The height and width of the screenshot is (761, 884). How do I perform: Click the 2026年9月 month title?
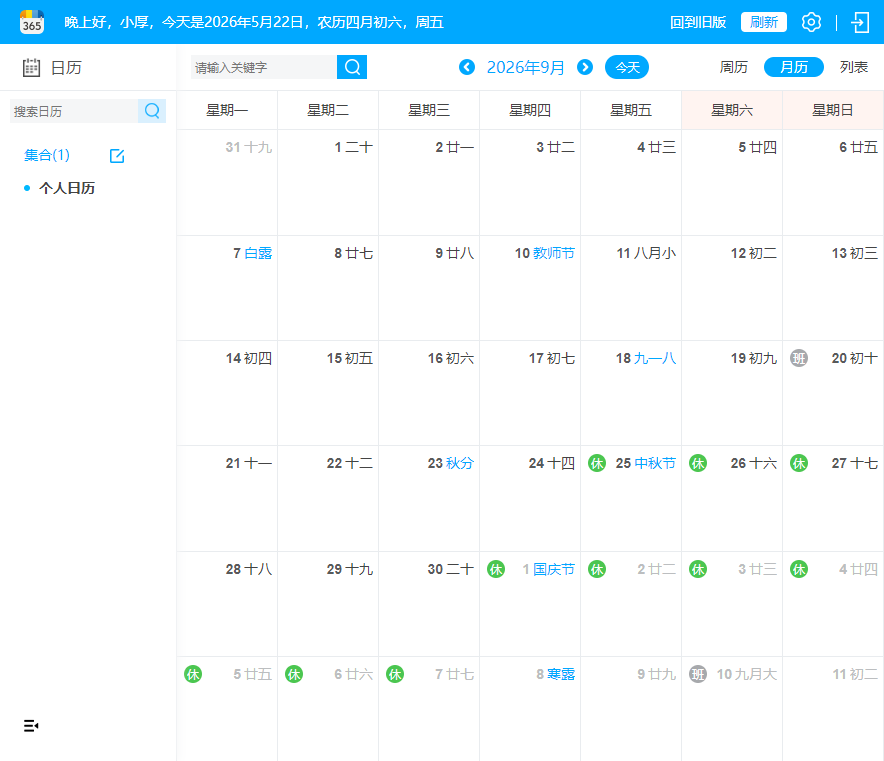[525, 67]
